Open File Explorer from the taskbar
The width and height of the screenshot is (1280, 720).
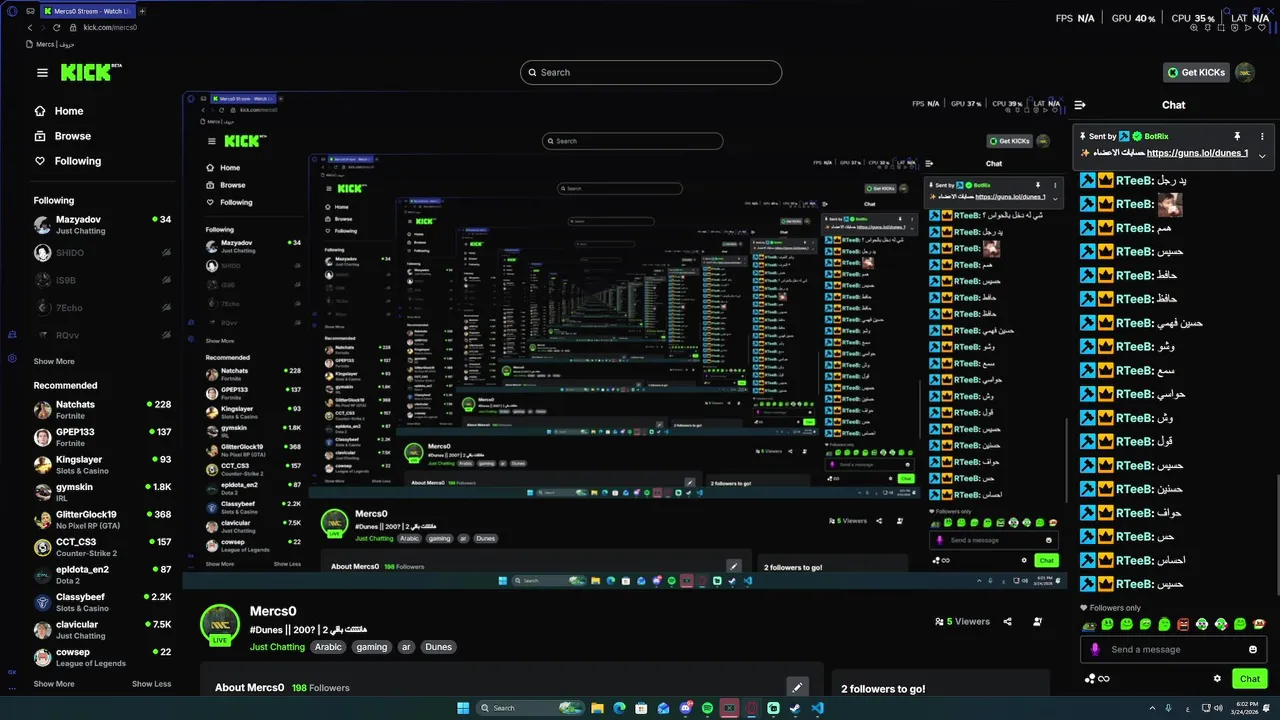(597, 708)
